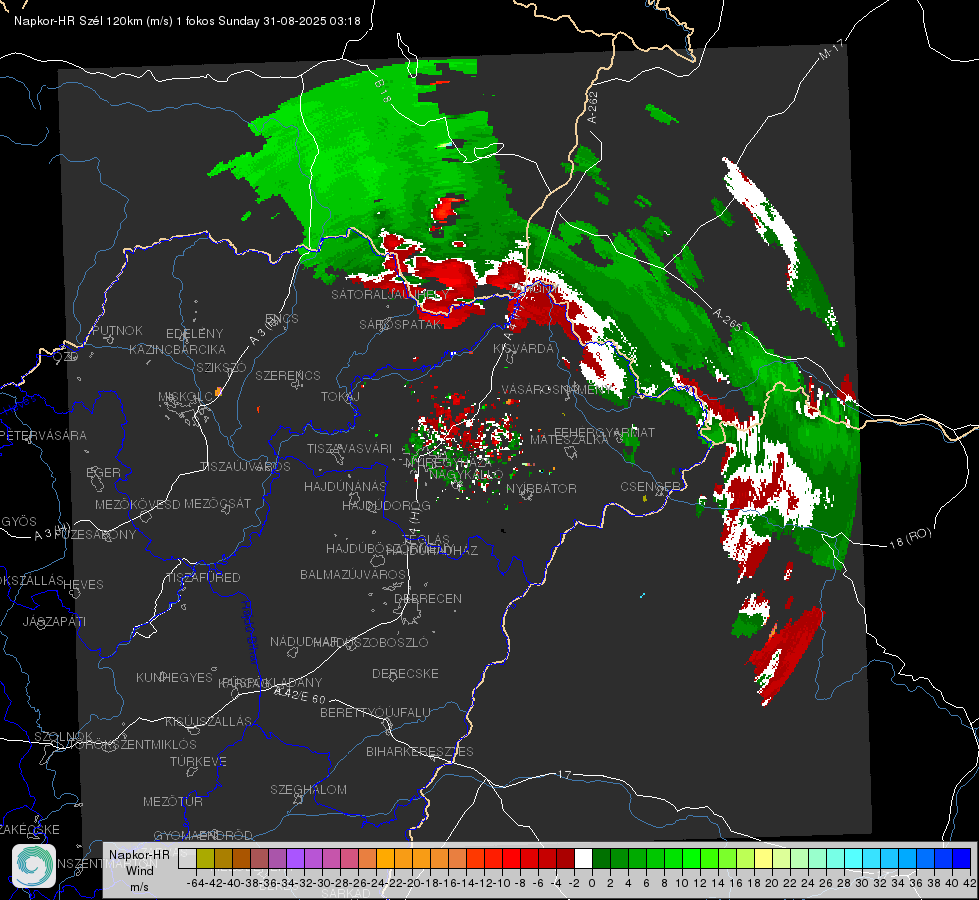Pick the dark red swatch between -4 and -2
This screenshot has height=900, width=979.
[x=565, y=858]
